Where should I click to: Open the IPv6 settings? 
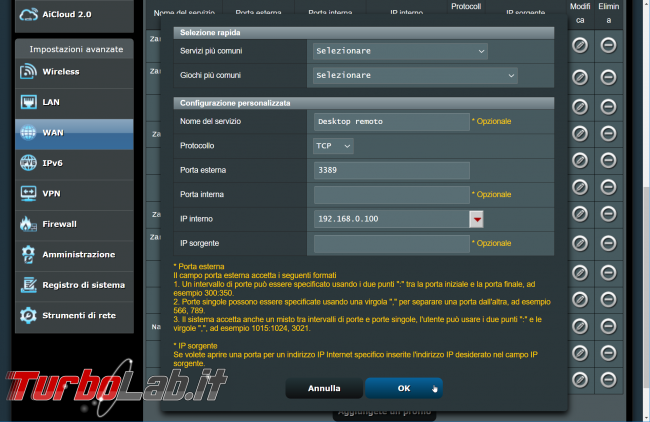[x=74, y=163]
